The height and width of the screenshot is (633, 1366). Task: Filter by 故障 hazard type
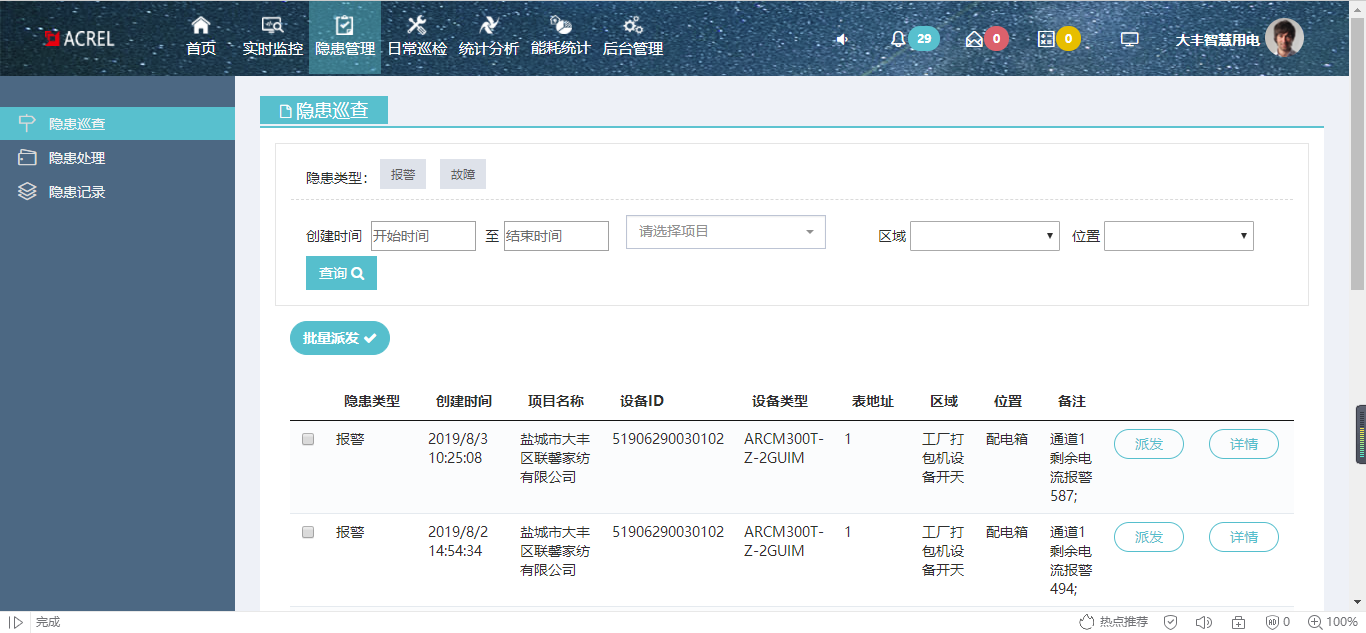point(463,174)
